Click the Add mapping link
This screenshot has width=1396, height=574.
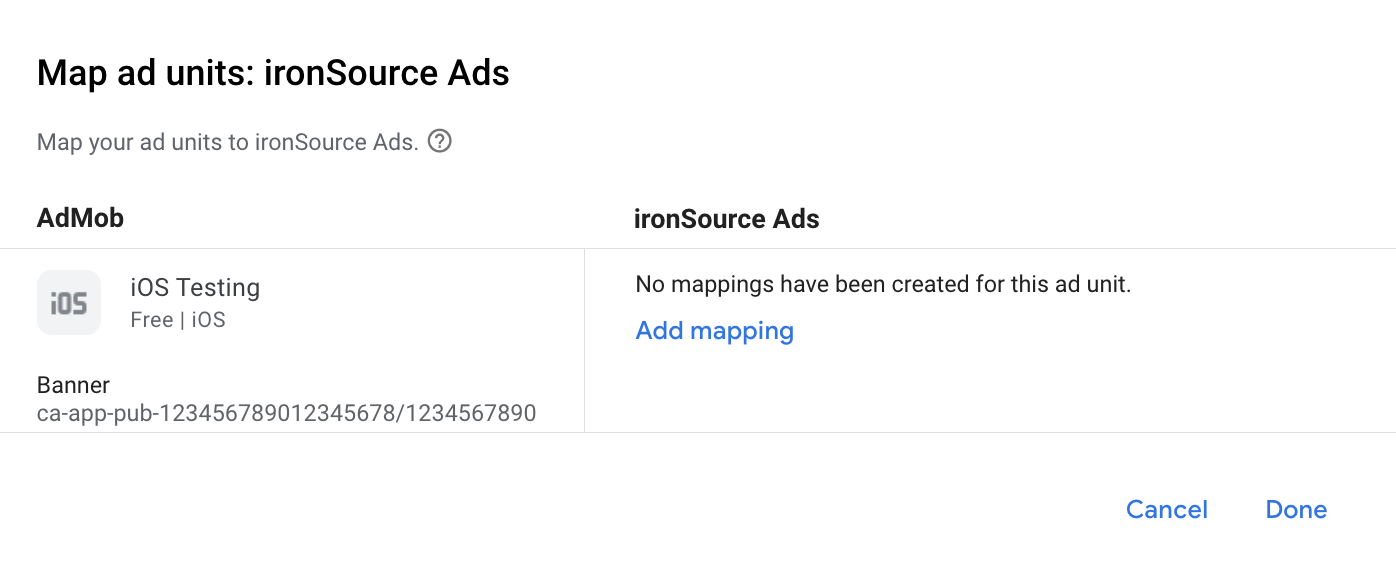click(x=714, y=331)
